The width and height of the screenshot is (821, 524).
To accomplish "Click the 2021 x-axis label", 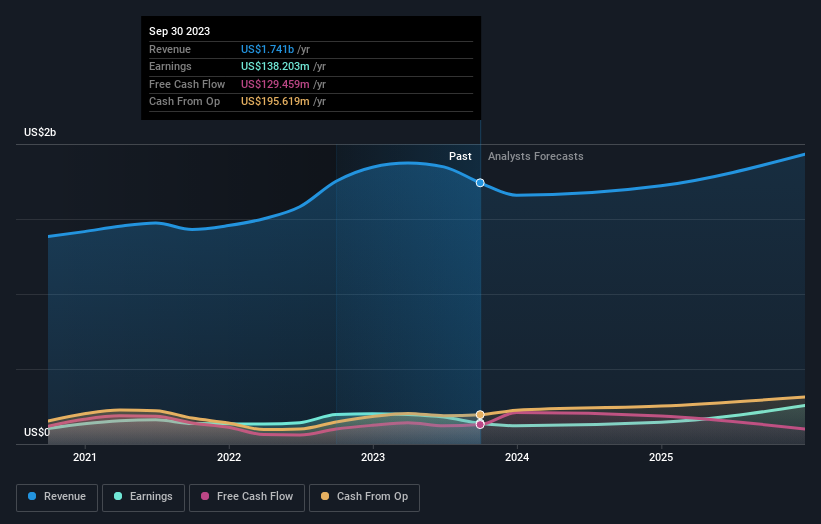I will click(85, 457).
